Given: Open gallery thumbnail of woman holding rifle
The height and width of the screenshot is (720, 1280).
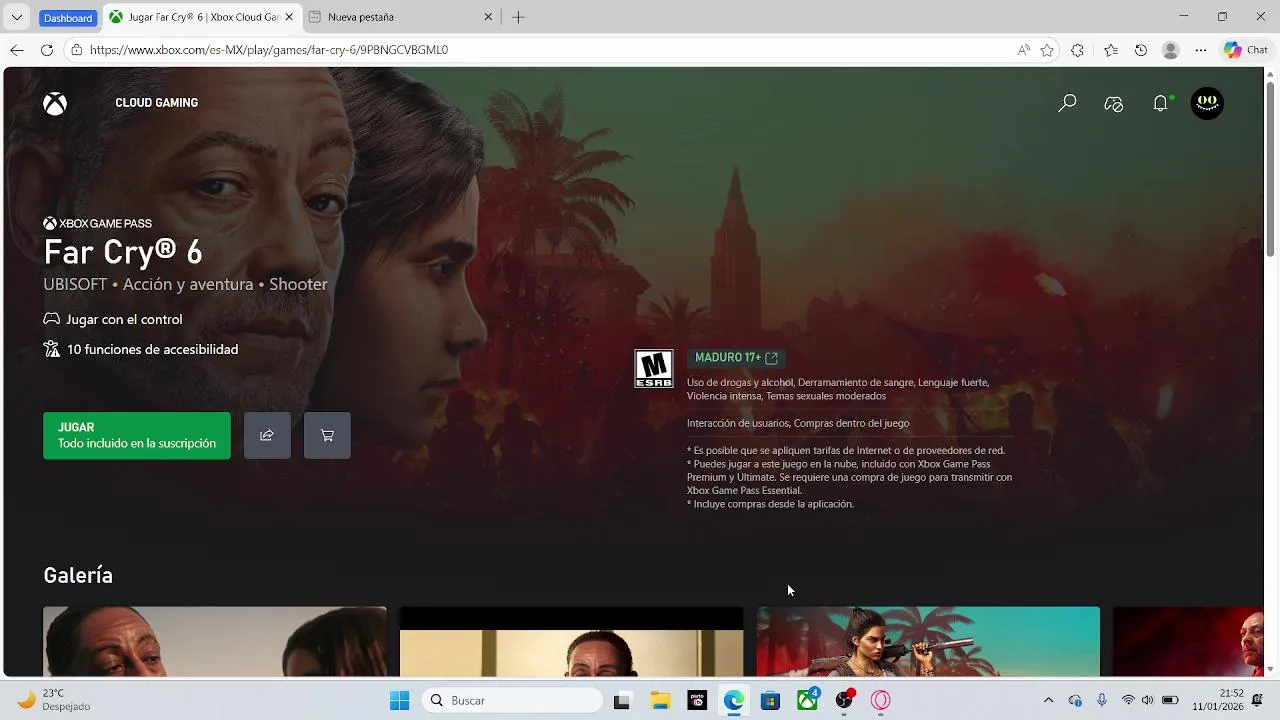Looking at the screenshot, I should pos(928,642).
